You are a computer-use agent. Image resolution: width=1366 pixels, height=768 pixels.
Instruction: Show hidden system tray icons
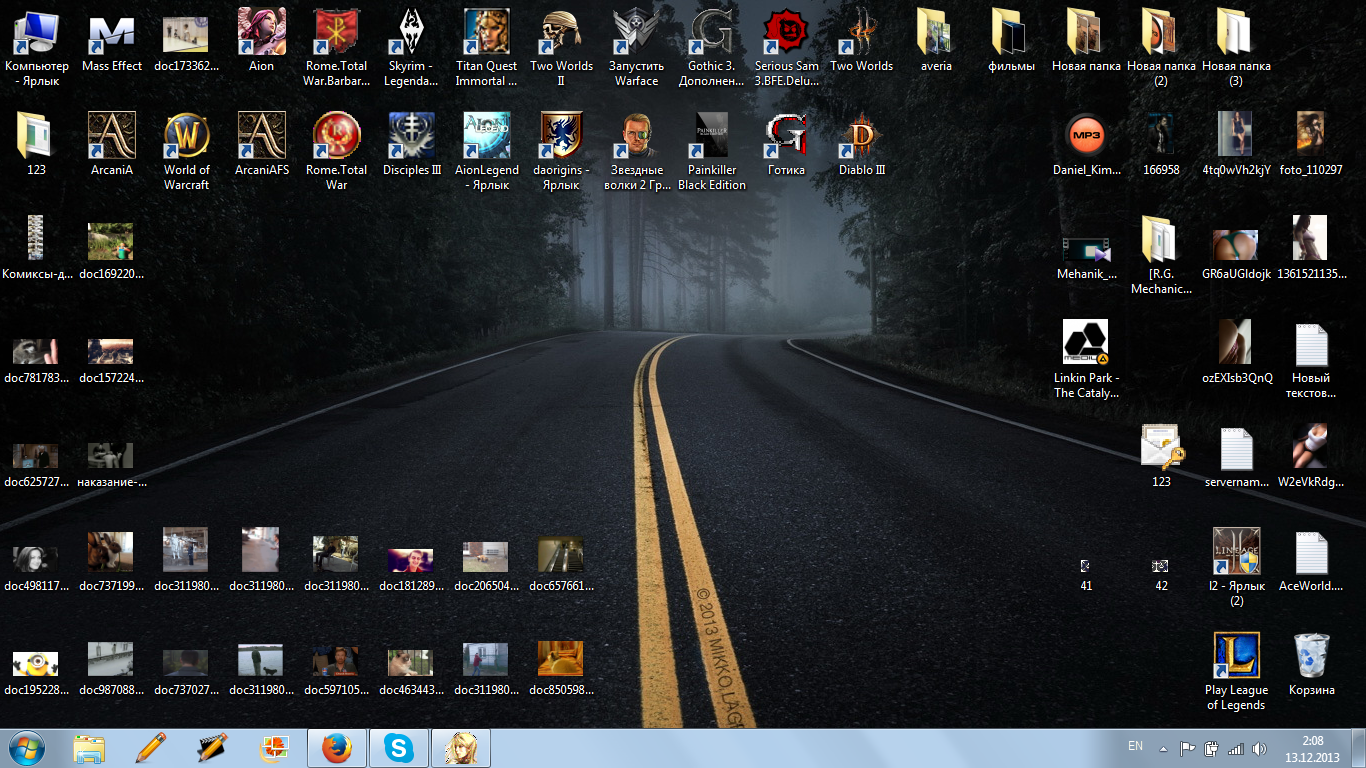pyautogui.click(x=1162, y=748)
